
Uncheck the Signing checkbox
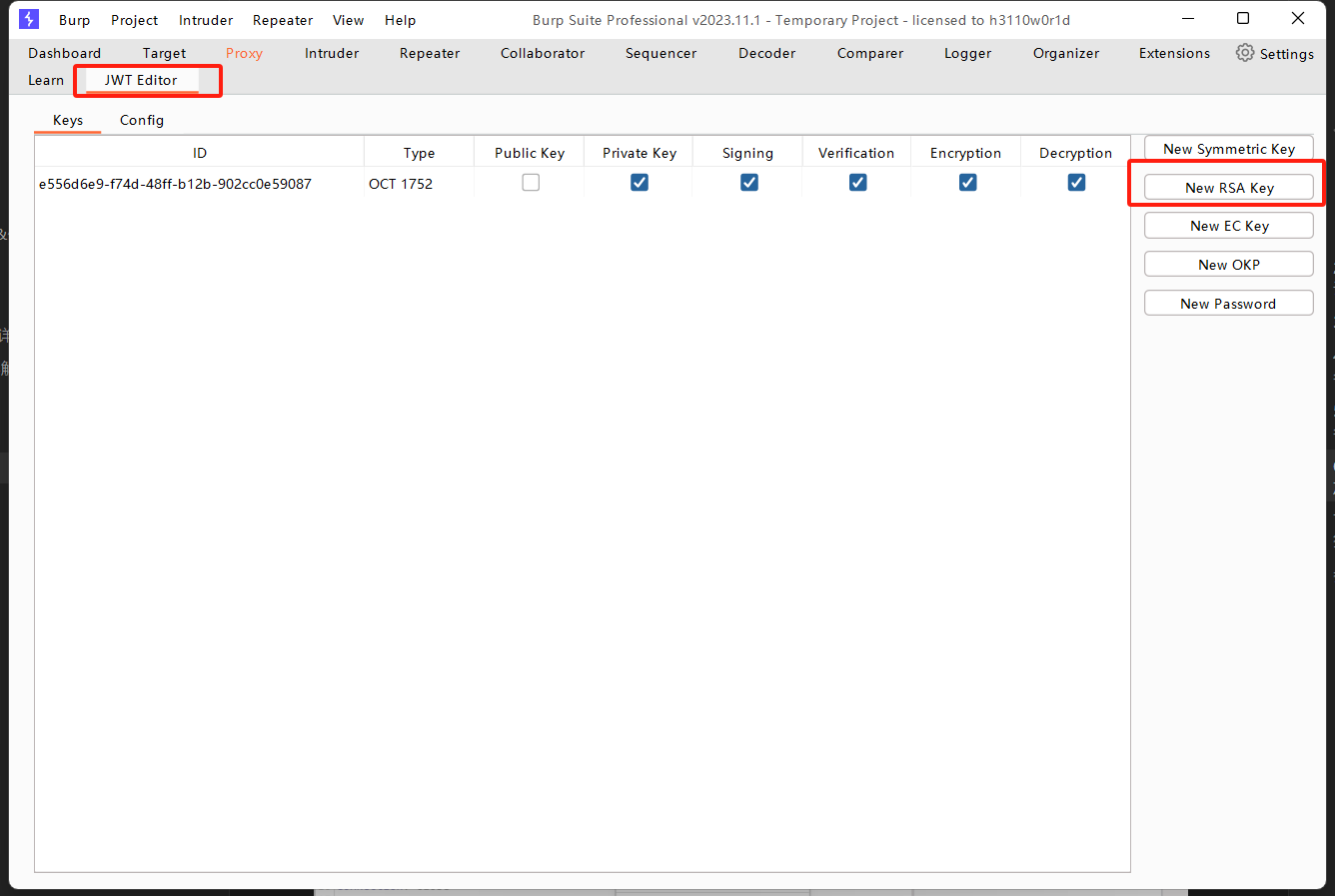(x=749, y=183)
